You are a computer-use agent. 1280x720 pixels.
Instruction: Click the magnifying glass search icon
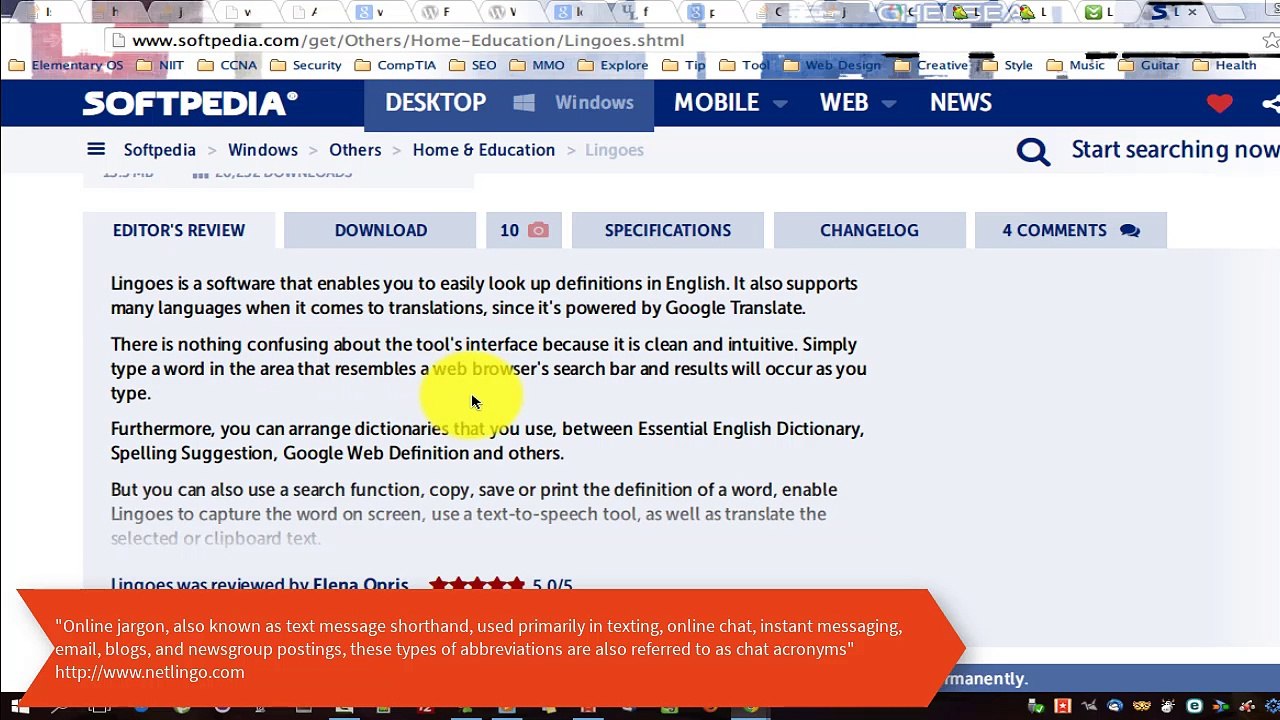(1033, 151)
